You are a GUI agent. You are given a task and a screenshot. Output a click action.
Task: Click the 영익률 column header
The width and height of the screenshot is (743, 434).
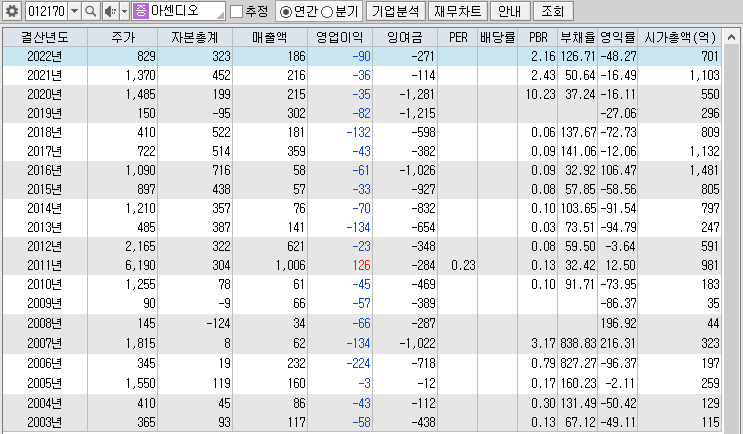617,37
